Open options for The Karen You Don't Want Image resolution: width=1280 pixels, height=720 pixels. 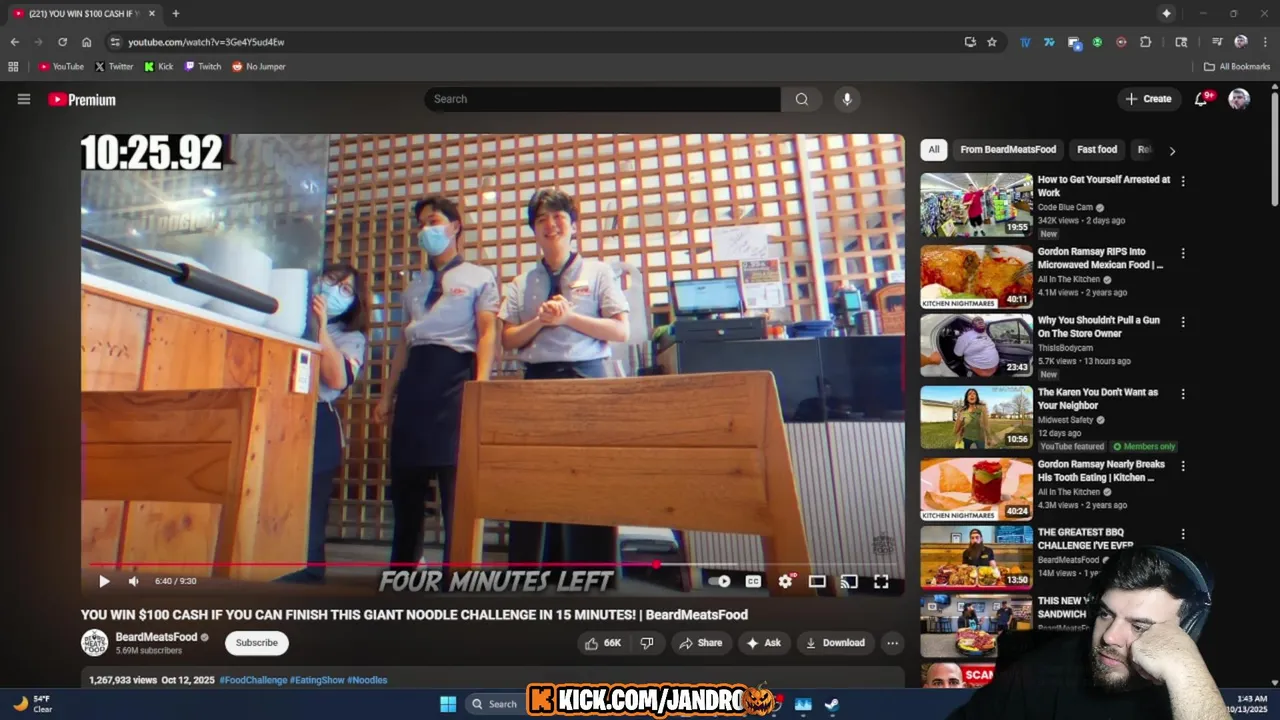(1183, 394)
